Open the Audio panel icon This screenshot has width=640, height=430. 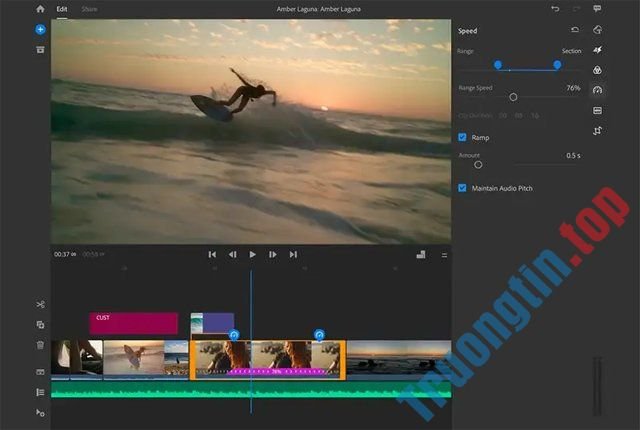(597, 111)
